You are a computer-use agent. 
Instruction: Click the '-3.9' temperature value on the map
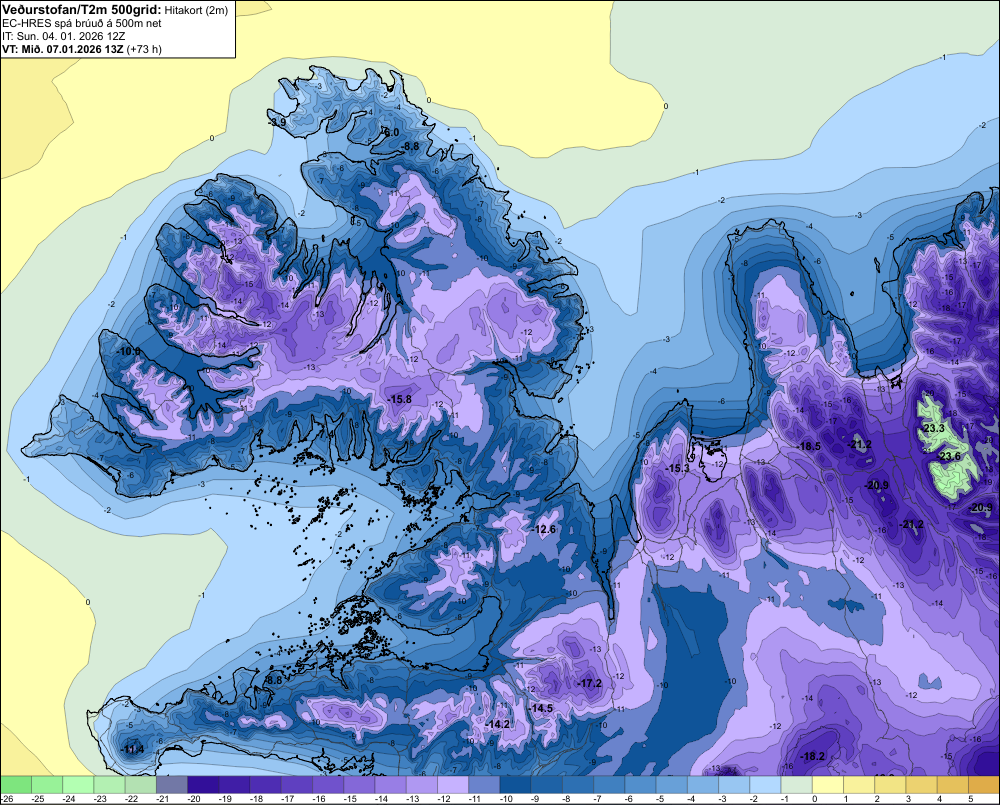coord(277,122)
